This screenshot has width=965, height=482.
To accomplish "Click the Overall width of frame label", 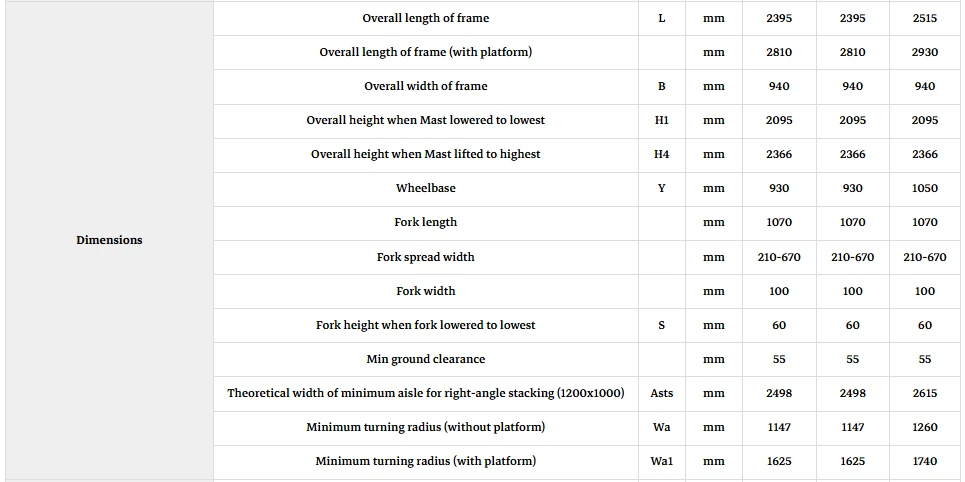I will [426, 86].
